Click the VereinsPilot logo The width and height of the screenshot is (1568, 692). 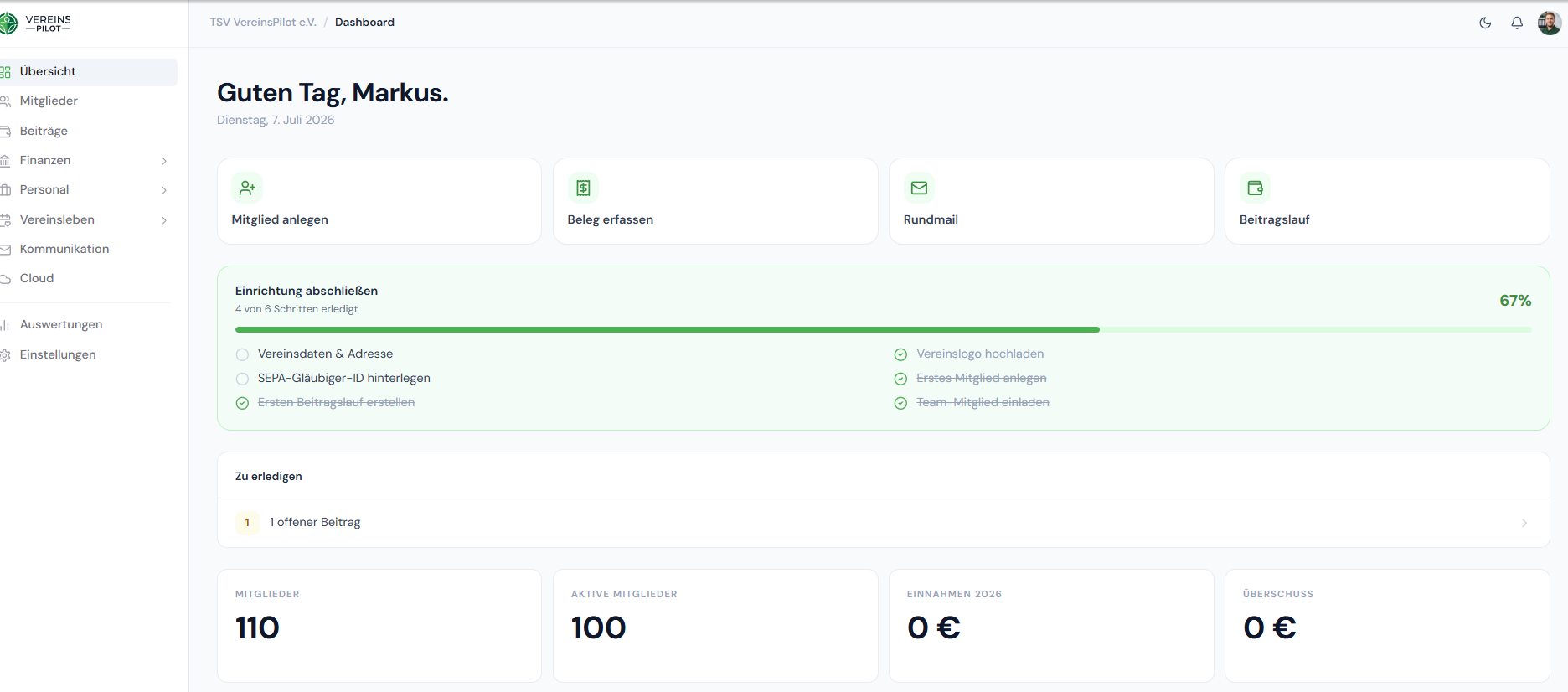click(x=36, y=23)
